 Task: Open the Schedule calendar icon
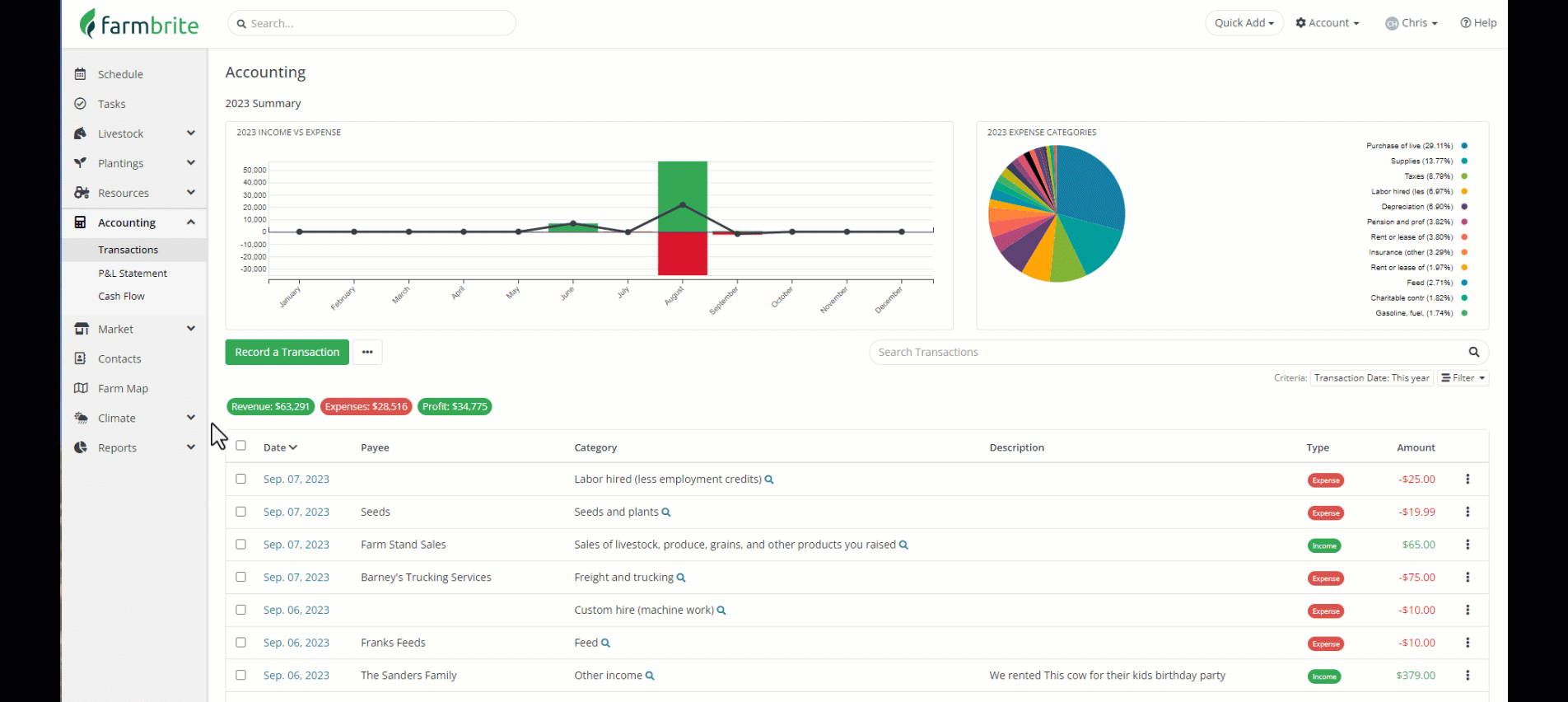pos(80,74)
